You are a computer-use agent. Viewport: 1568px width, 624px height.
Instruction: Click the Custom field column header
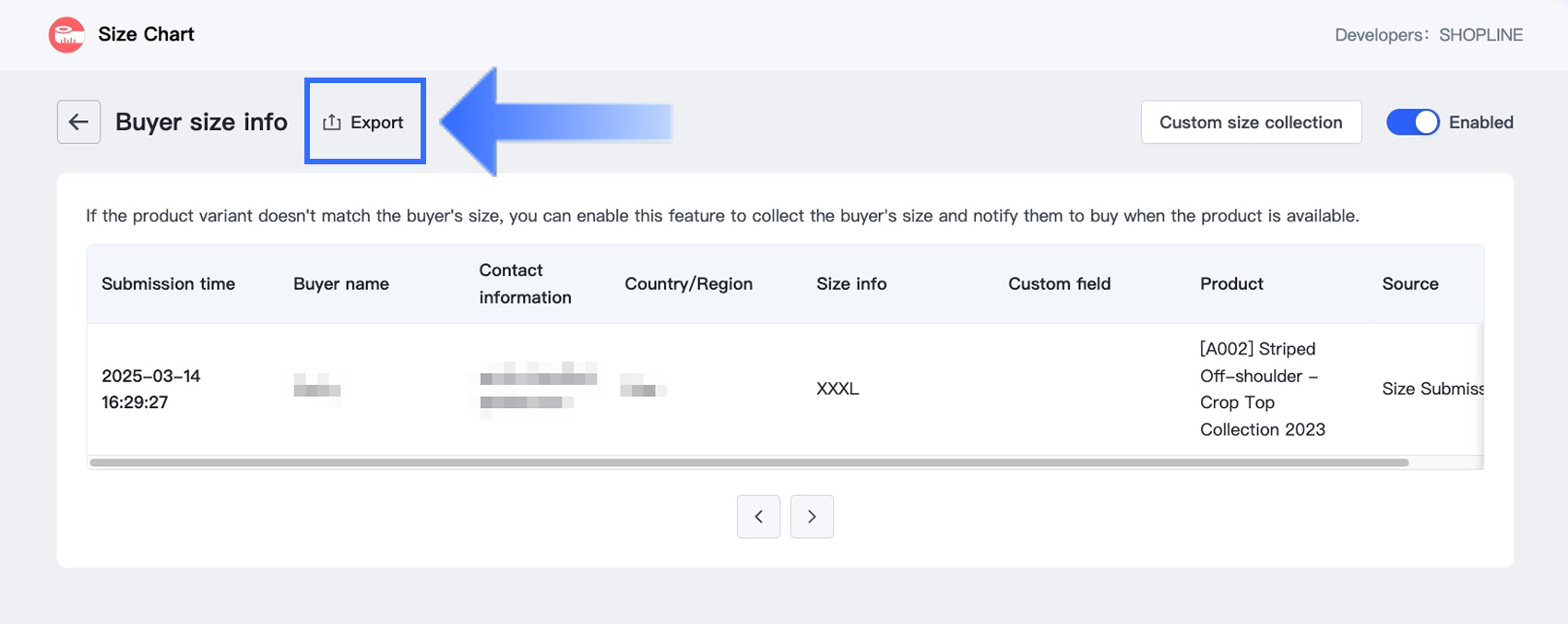pyautogui.click(x=1059, y=284)
